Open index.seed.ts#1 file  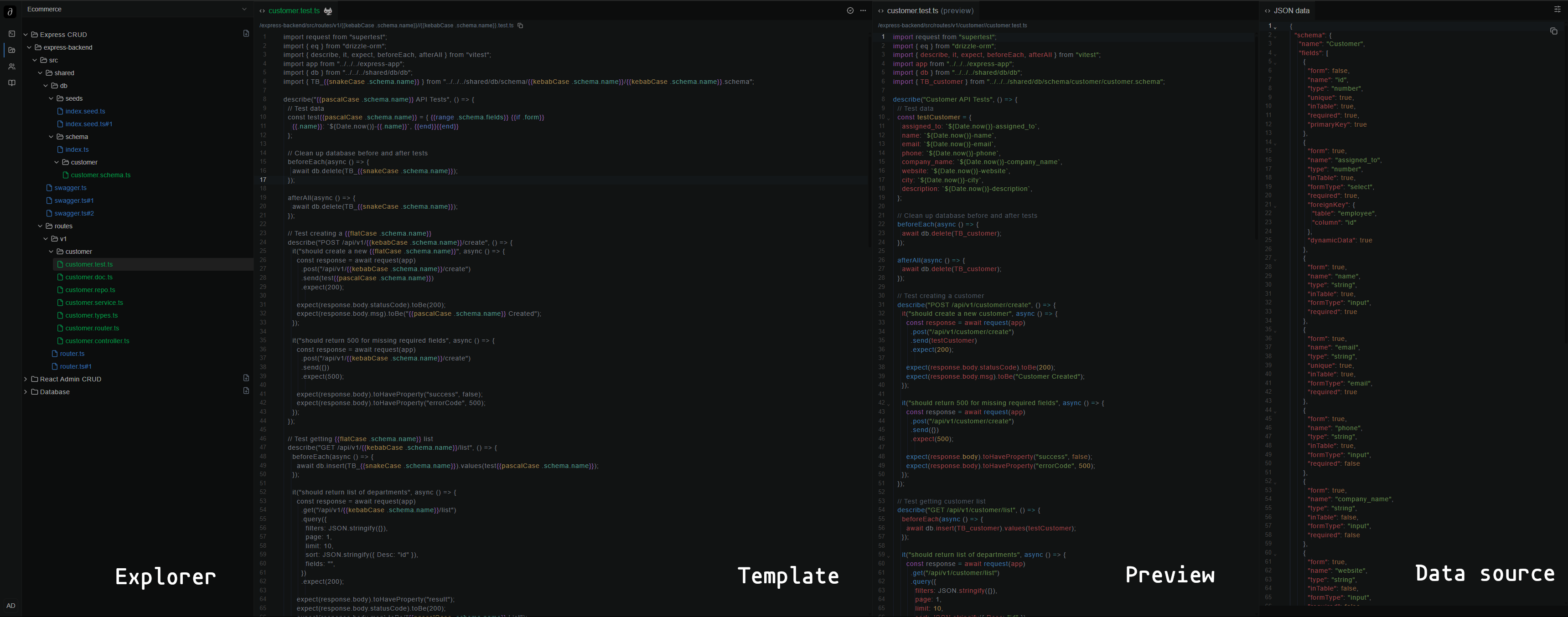pyautogui.click(x=88, y=124)
